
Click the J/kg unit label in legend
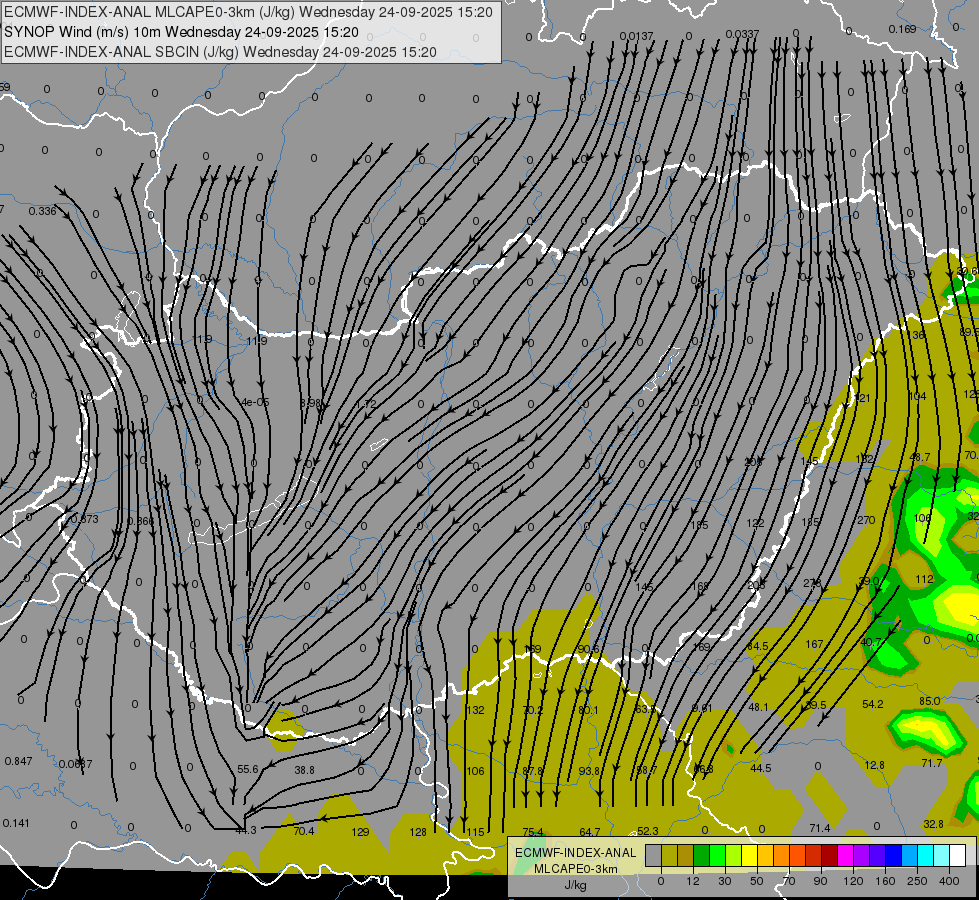coord(575,885)
